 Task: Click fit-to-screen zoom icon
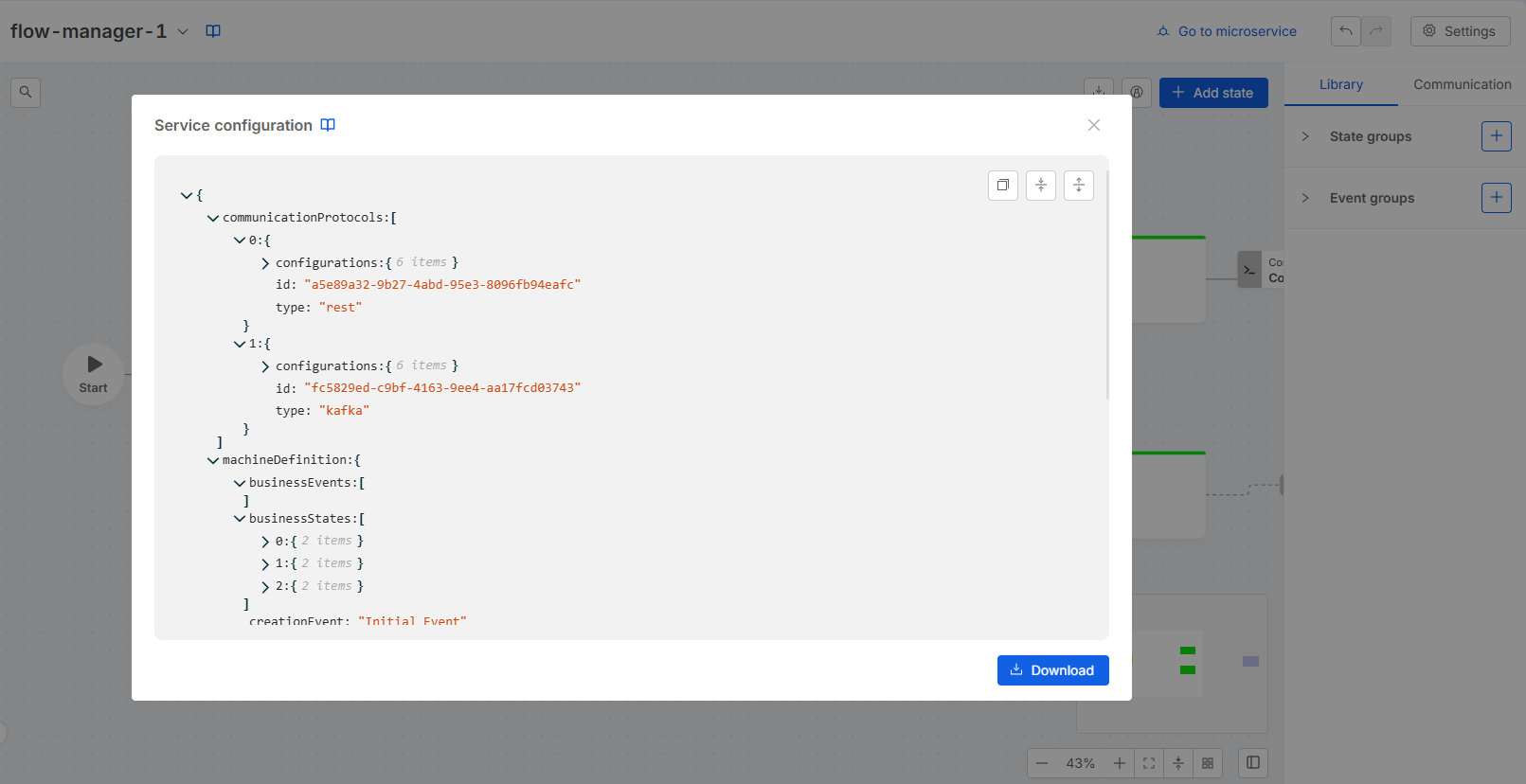1149,763
